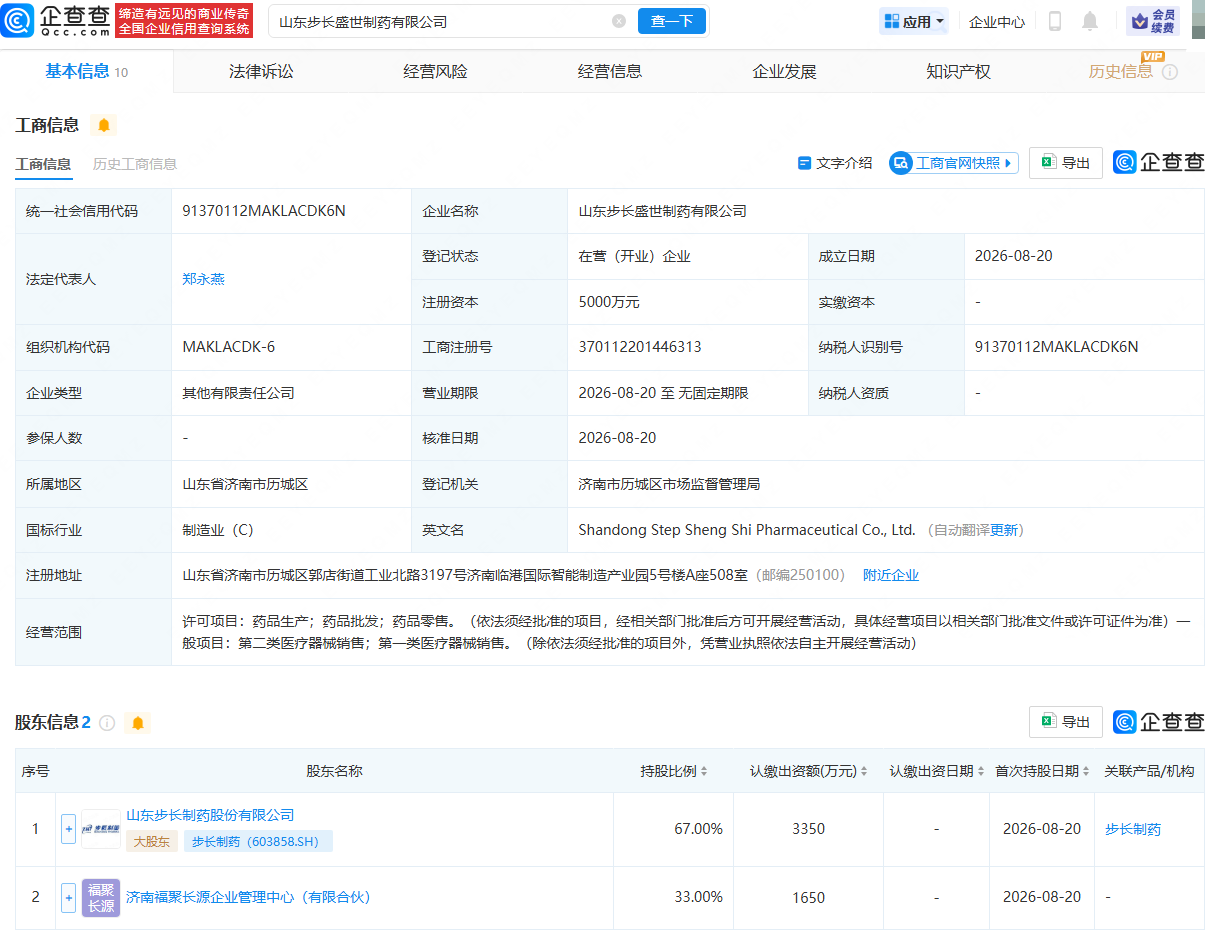
Task: Open the notifications bell in header
Action: point(1090,21)
